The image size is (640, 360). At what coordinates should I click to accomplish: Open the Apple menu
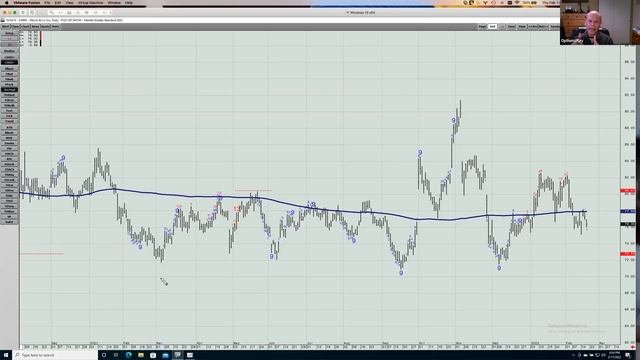click(x=6, y=2)
